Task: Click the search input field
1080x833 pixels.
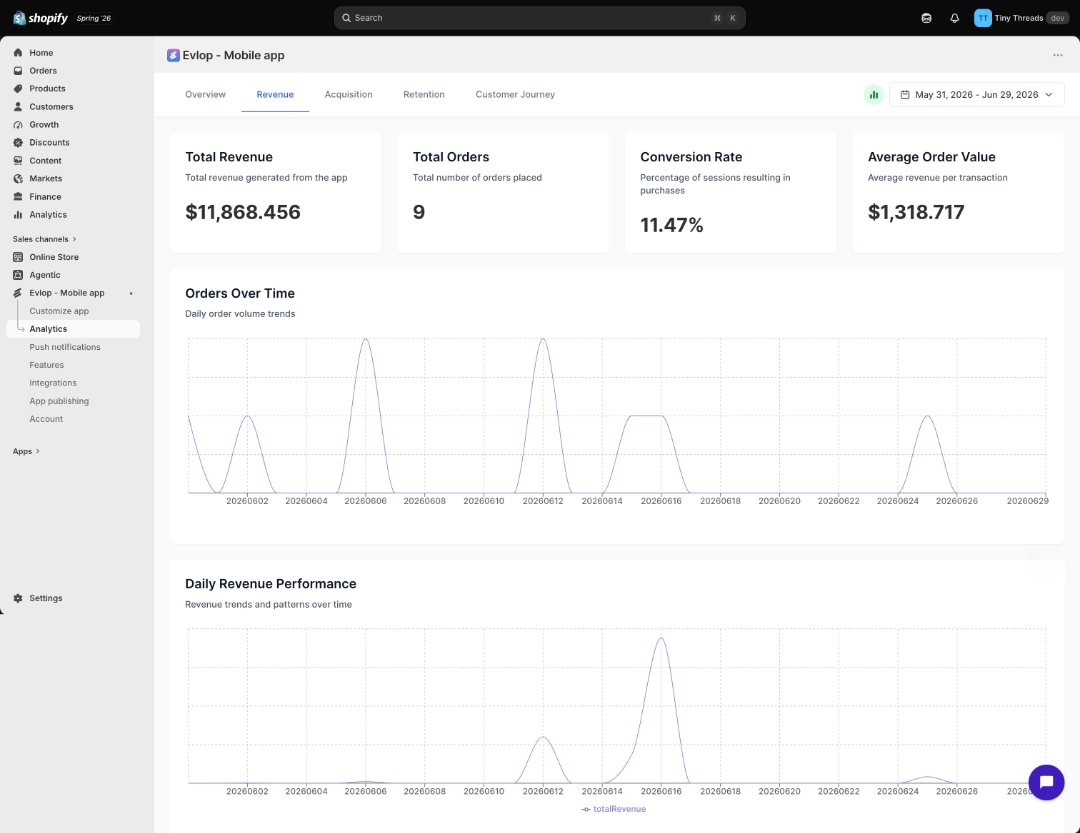Action: coord(539,18)
